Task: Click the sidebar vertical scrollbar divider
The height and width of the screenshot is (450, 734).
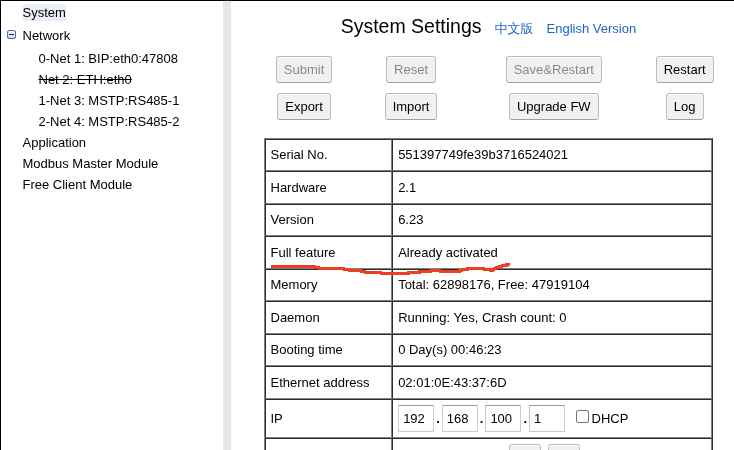Action: pyautogui.click(x=227, y=225)
